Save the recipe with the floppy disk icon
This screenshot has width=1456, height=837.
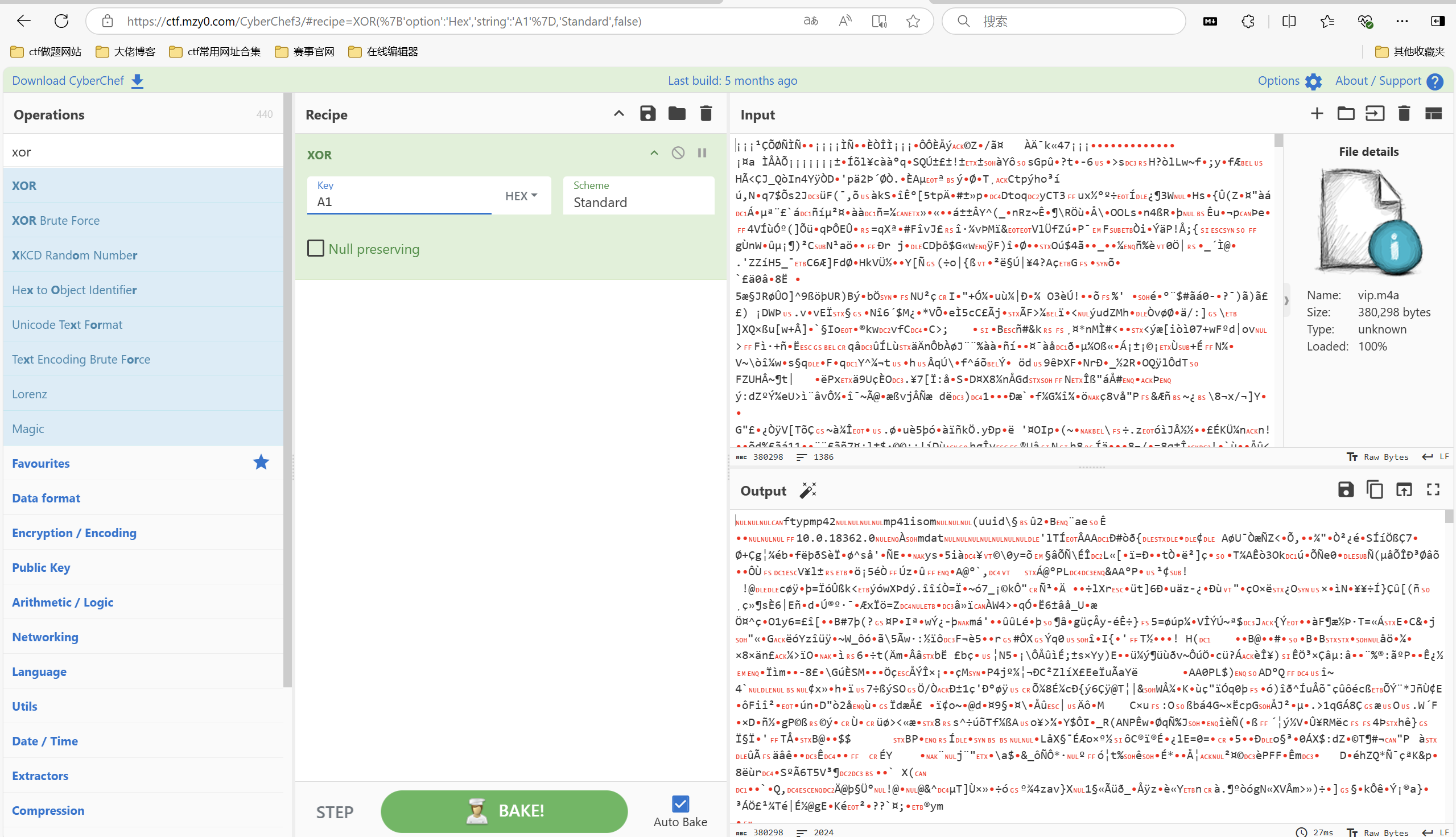(x=647, y=114)
